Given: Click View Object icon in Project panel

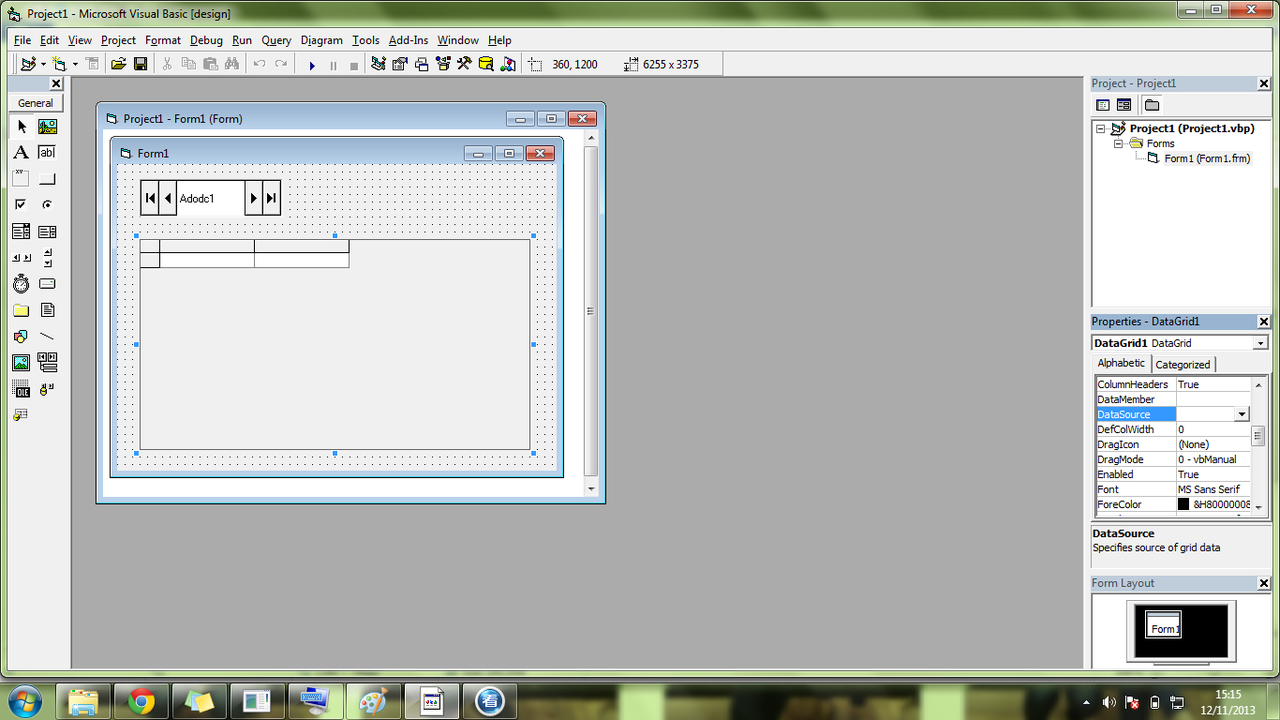Looking at the screenshot, I should click(x=1124, y=105).
